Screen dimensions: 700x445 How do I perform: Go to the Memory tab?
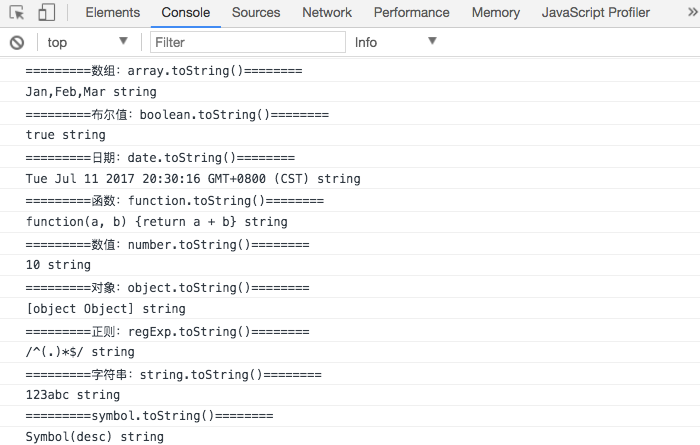496,12
